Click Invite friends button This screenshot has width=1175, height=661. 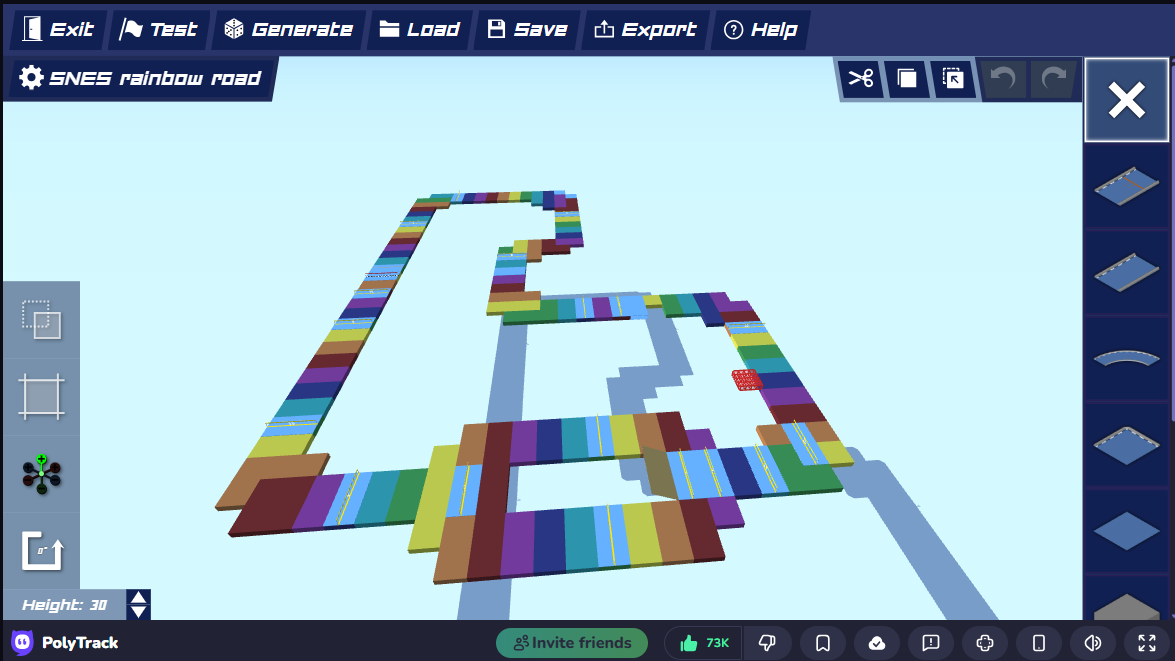[x=572, y=643]
